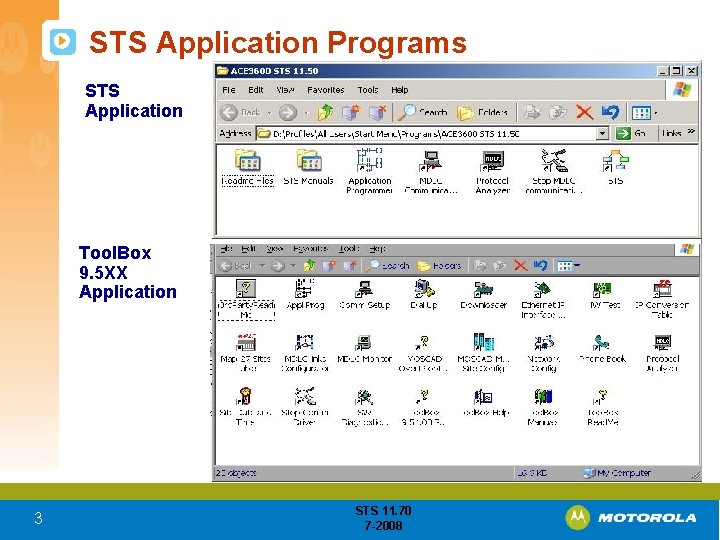Open Stop MDLC communication shortcut
Viewport: 720px width, 540px height.
tap(554, 172)
